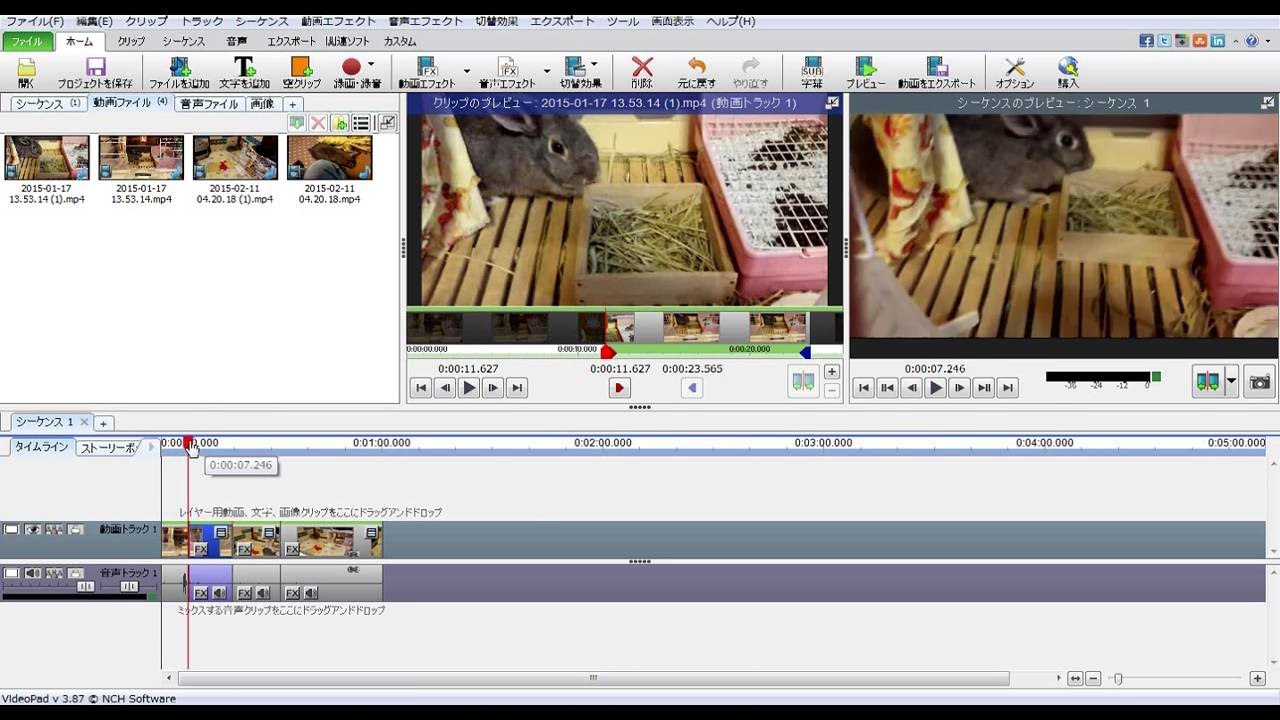Expand help icon dropdown arrow
This screenshot has width=1280, height=720.
tap(1266, 41)
